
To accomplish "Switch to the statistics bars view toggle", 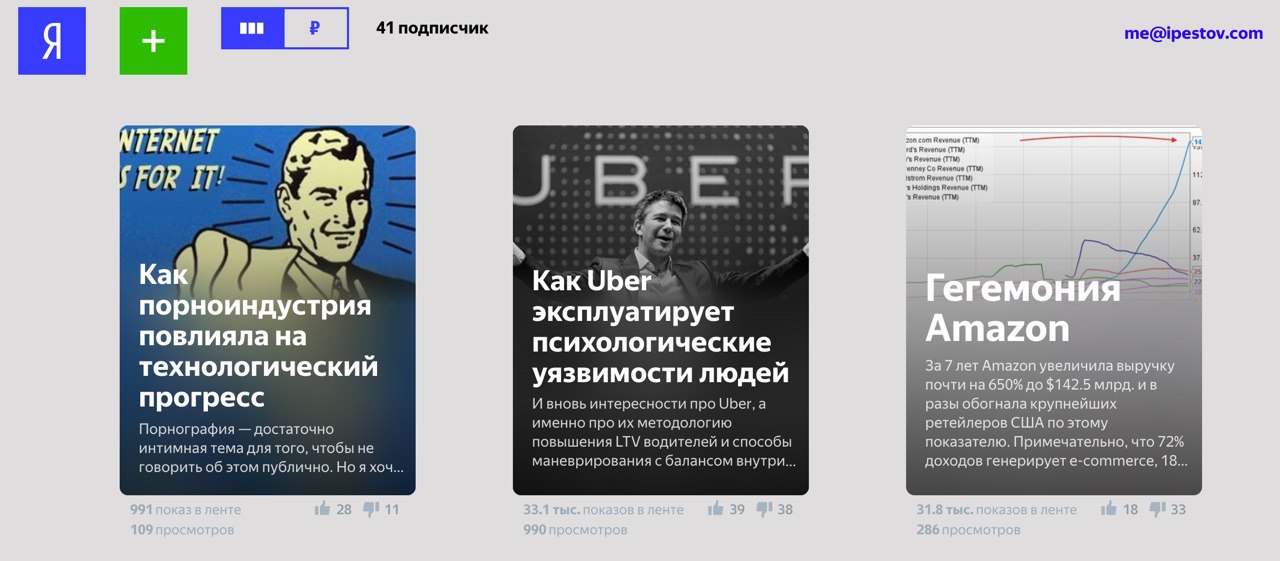I will tap(253, 28).
